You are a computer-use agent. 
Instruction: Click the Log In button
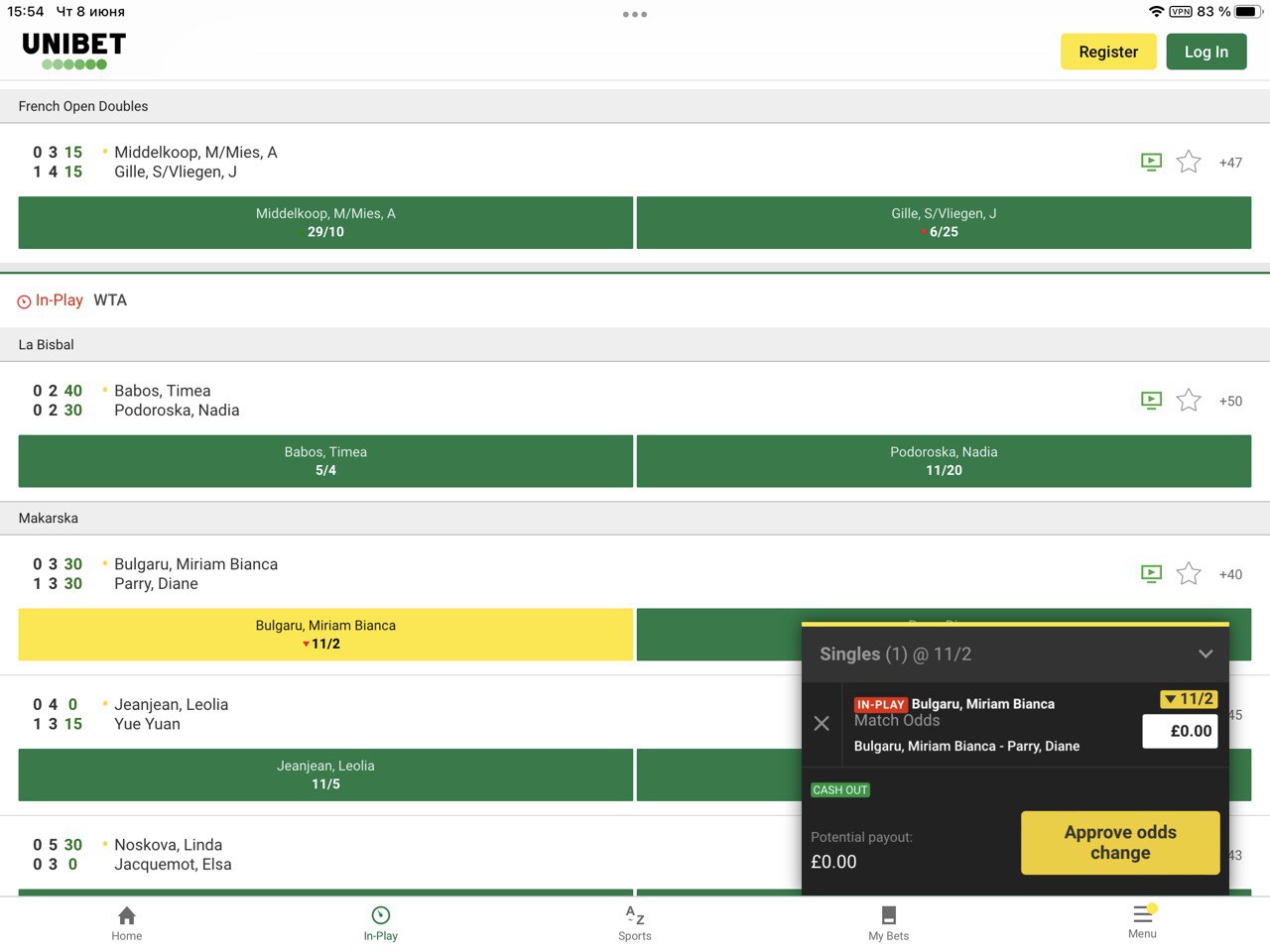point(1206,52)
